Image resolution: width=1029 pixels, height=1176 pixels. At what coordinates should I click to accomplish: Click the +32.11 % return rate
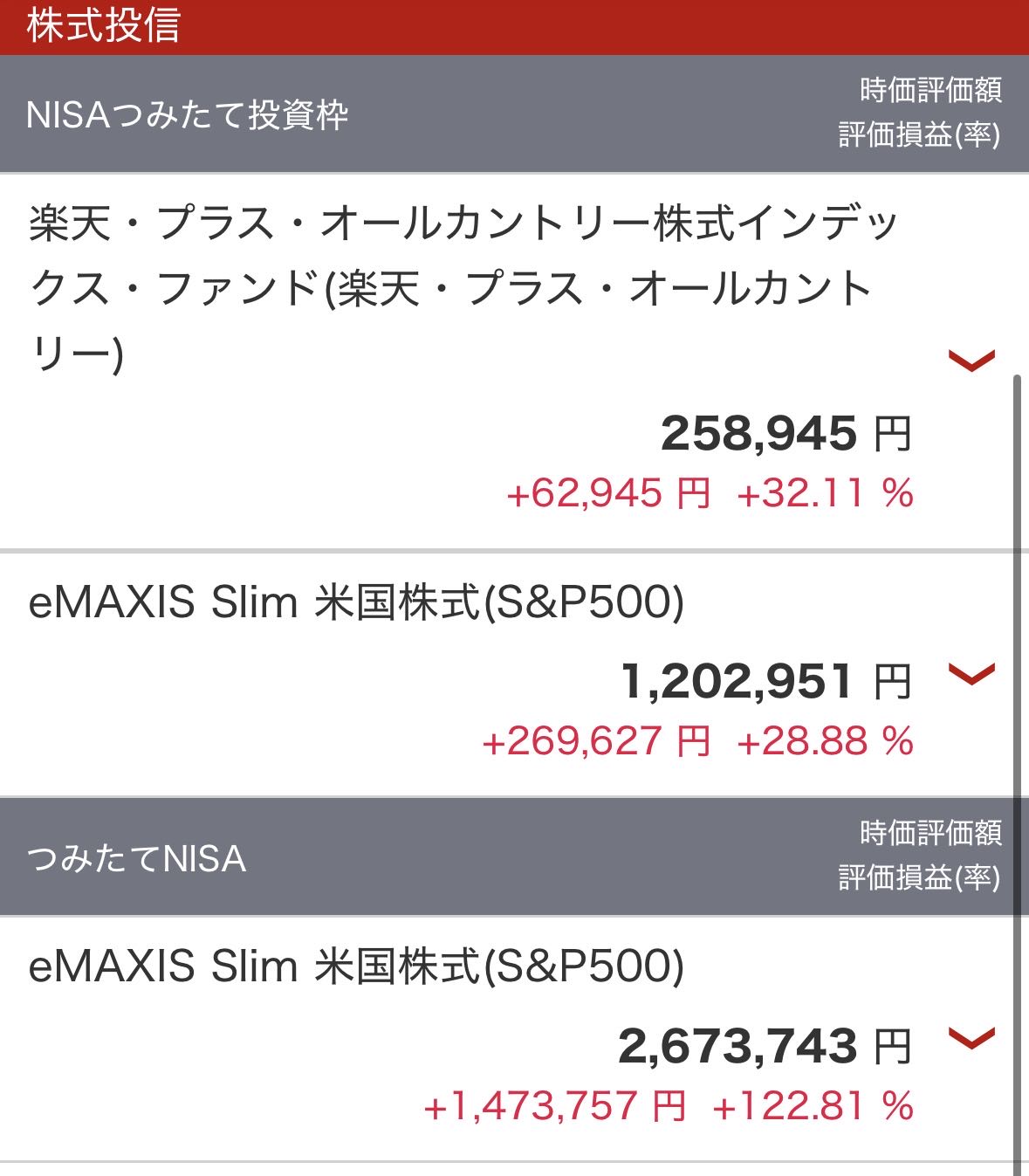click(825, 494)
